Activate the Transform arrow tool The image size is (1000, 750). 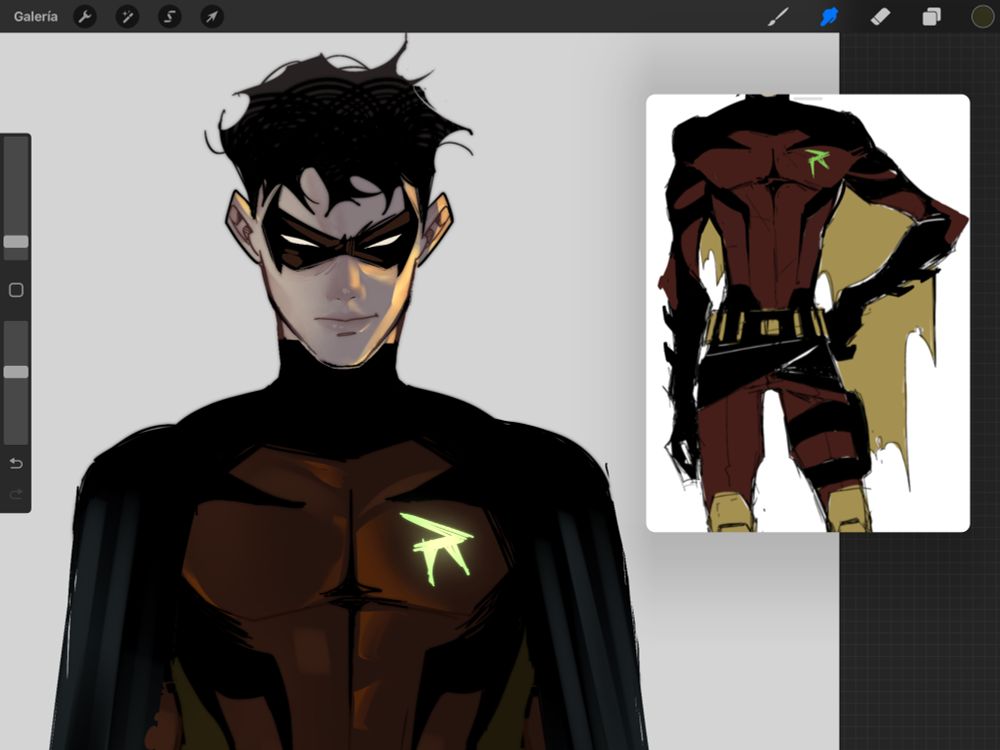click(212, 17)
